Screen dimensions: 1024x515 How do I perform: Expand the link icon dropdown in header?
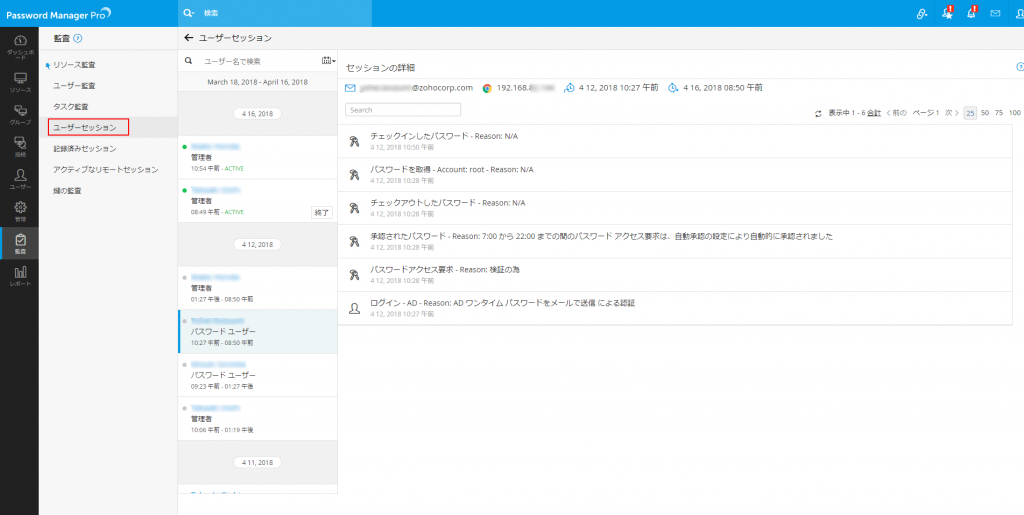click(922, 13)
